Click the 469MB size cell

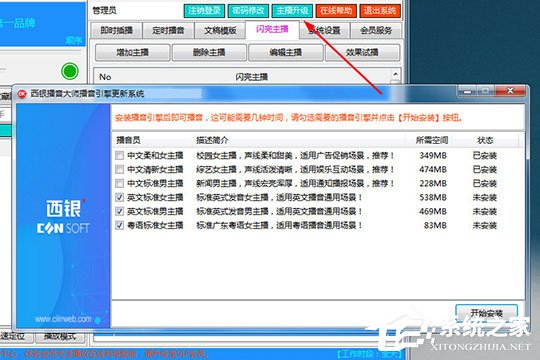[433, 212]
